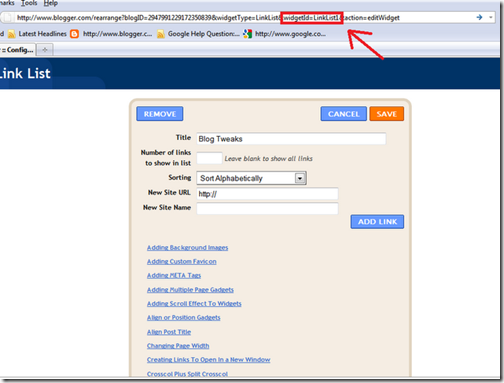504x383 pixels.
Task: Click the Link List page heading
Action: pos(25,73)
